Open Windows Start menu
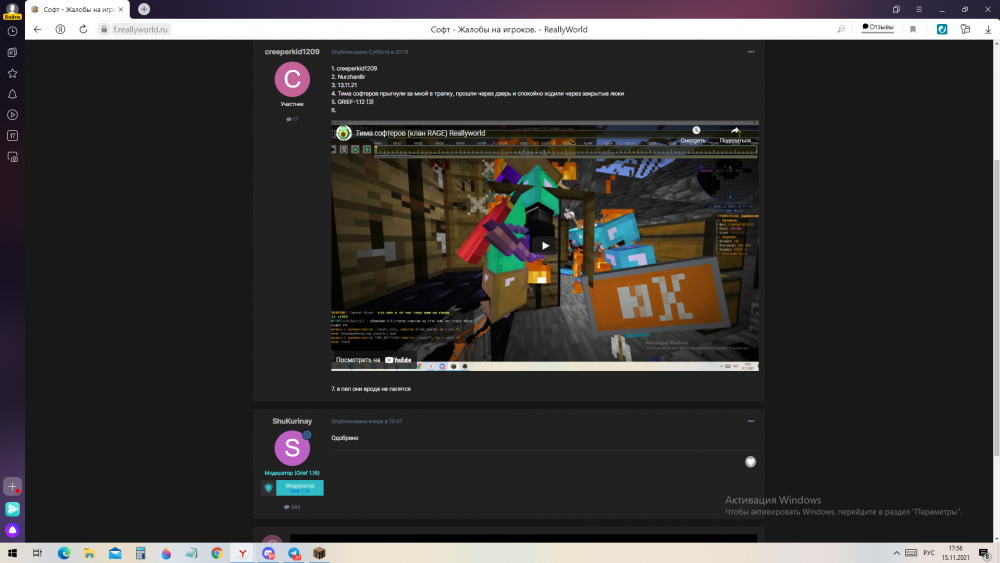The height and width of the screenshot is (563, 1000). (x=12, y=553)
